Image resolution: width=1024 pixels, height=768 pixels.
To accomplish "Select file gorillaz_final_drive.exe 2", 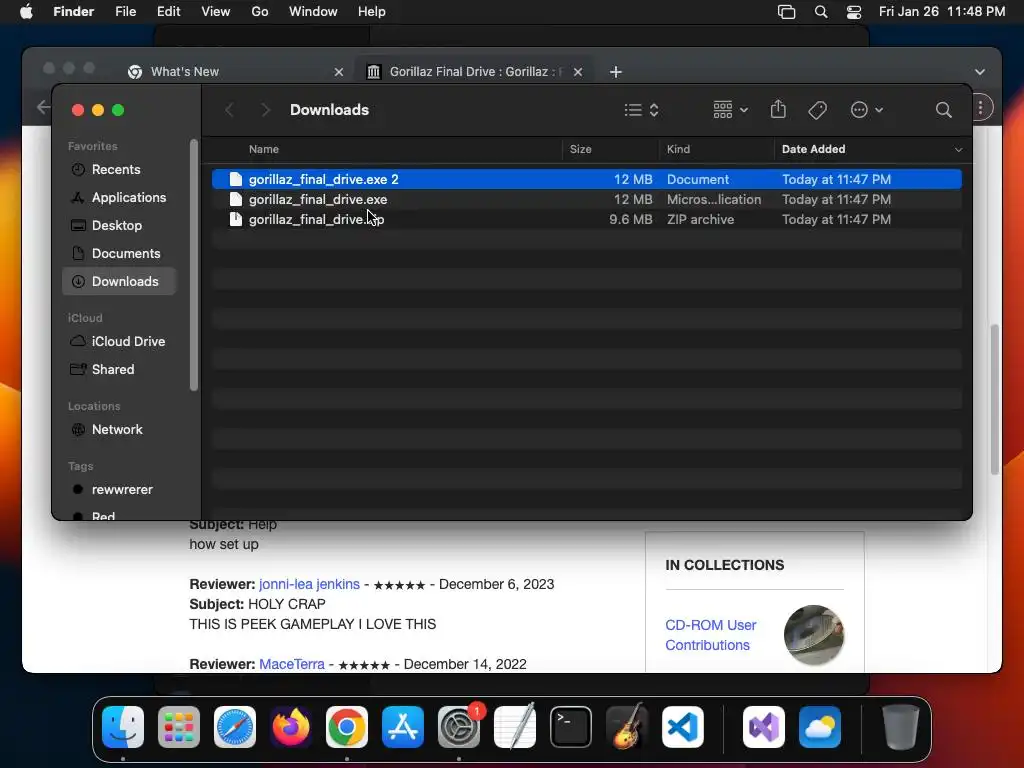I will [586, 179].
